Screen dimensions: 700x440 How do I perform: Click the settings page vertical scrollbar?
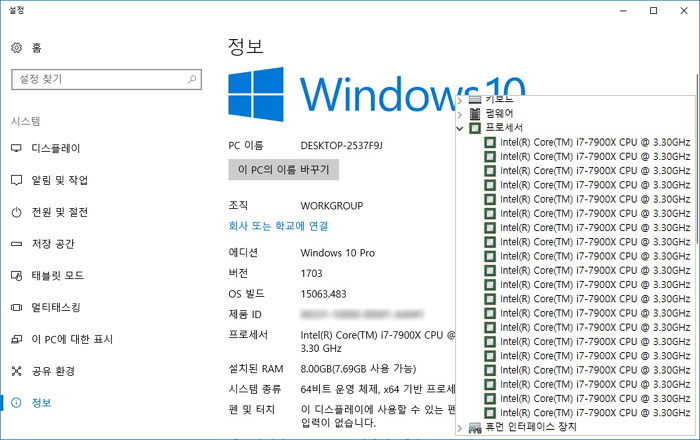pos(697,161)
